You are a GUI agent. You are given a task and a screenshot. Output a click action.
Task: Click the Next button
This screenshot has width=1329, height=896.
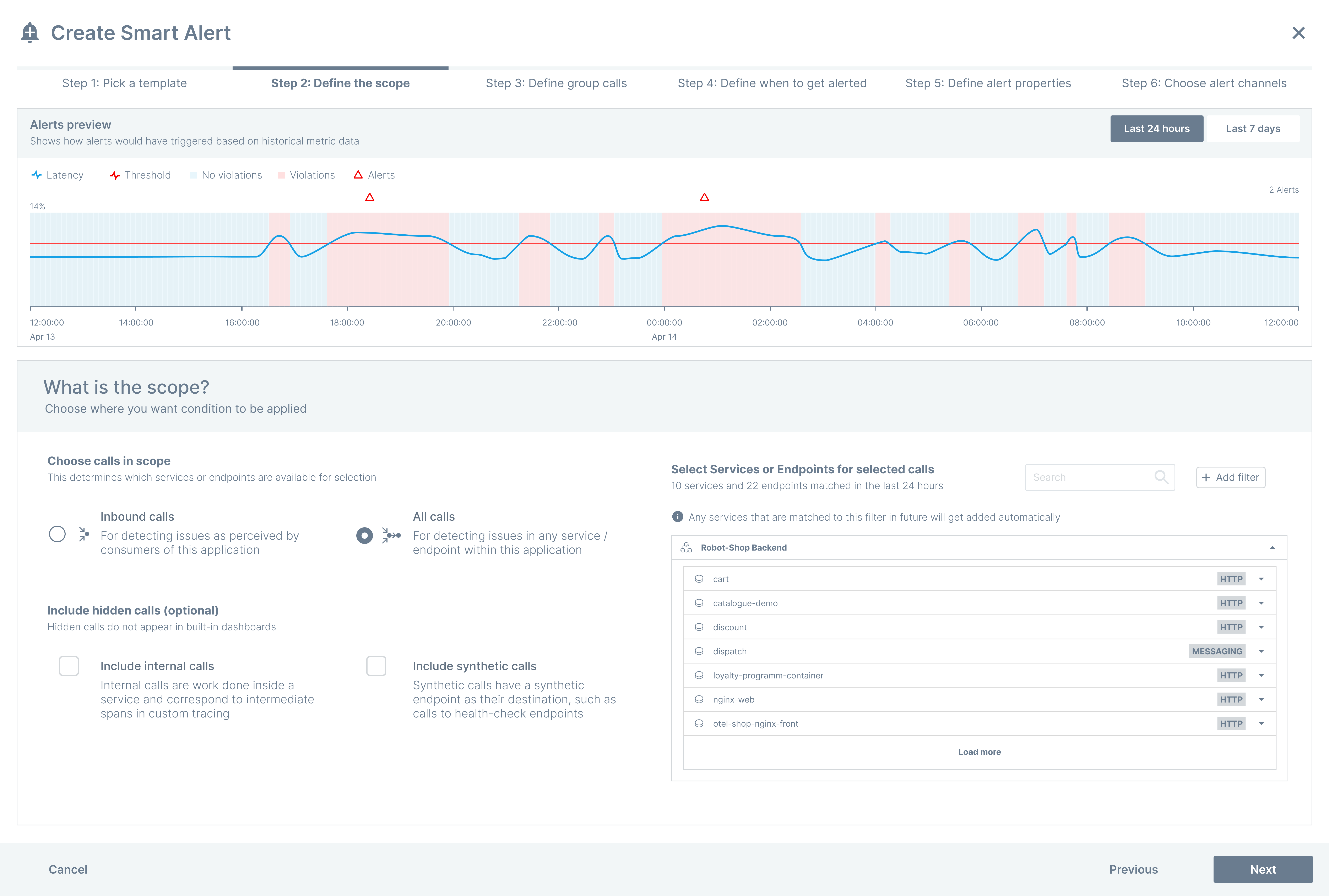coord(1263,869)
